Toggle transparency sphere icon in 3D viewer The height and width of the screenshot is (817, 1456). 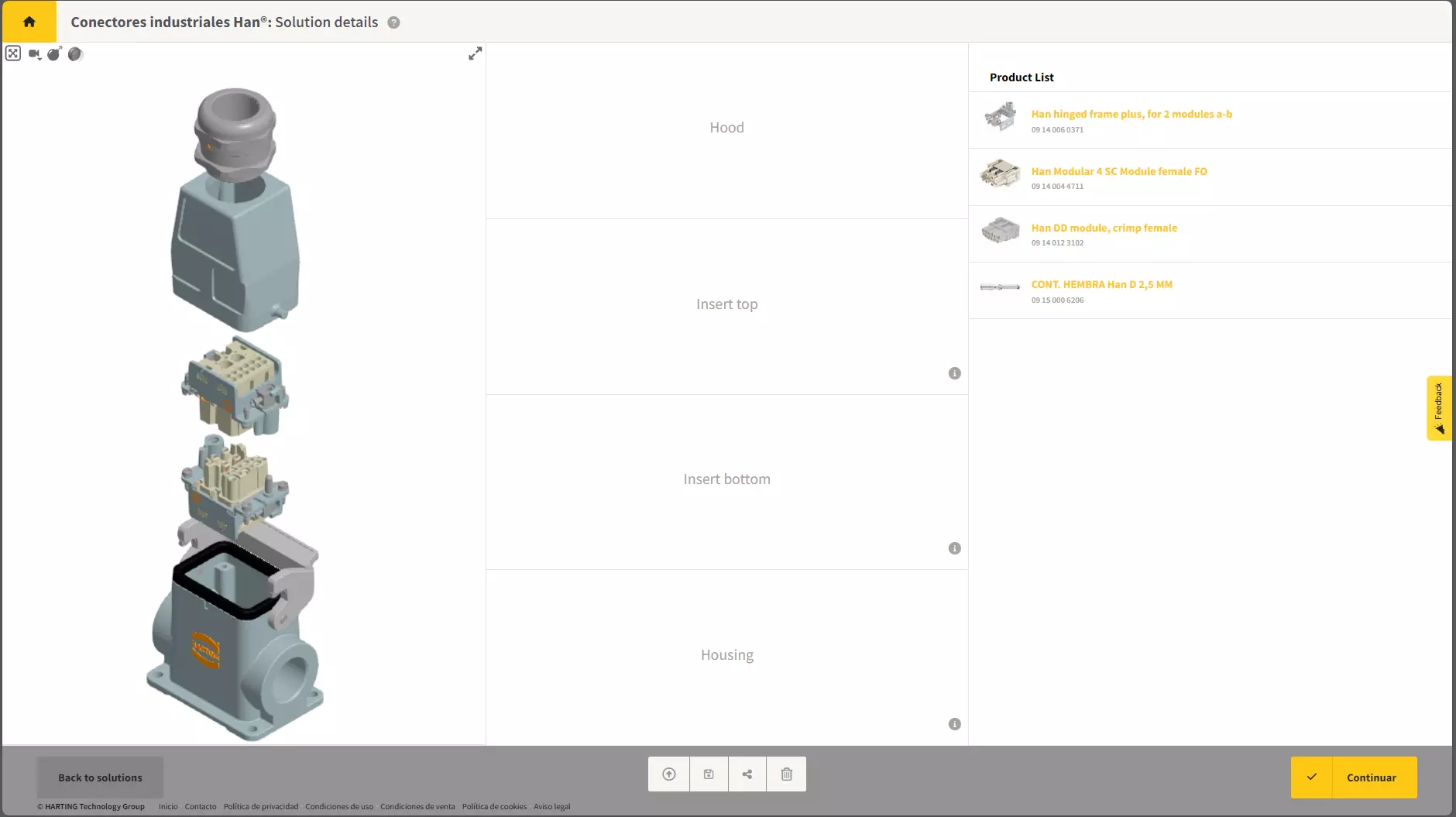pos(75,53)
